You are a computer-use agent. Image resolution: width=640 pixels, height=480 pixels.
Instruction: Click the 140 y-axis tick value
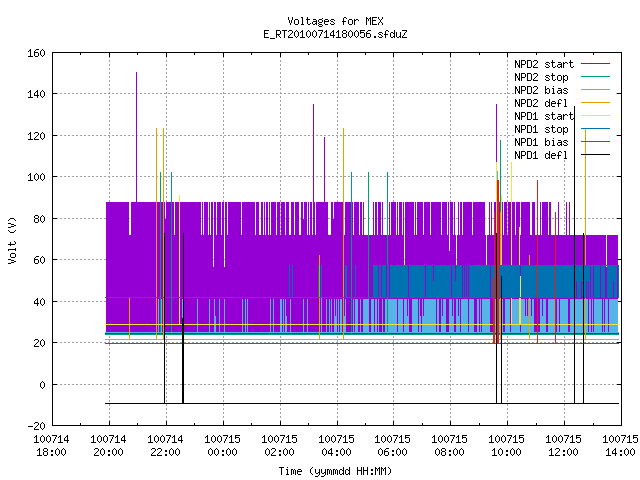[36, 94]
